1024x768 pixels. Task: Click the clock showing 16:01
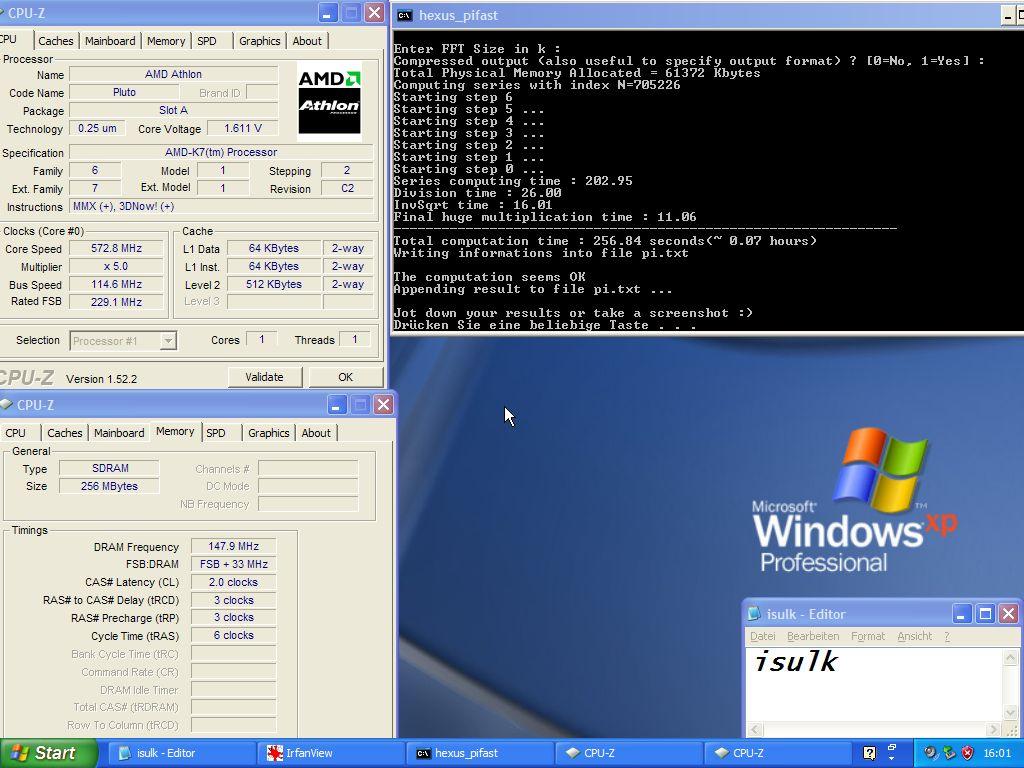click(997, 753)
